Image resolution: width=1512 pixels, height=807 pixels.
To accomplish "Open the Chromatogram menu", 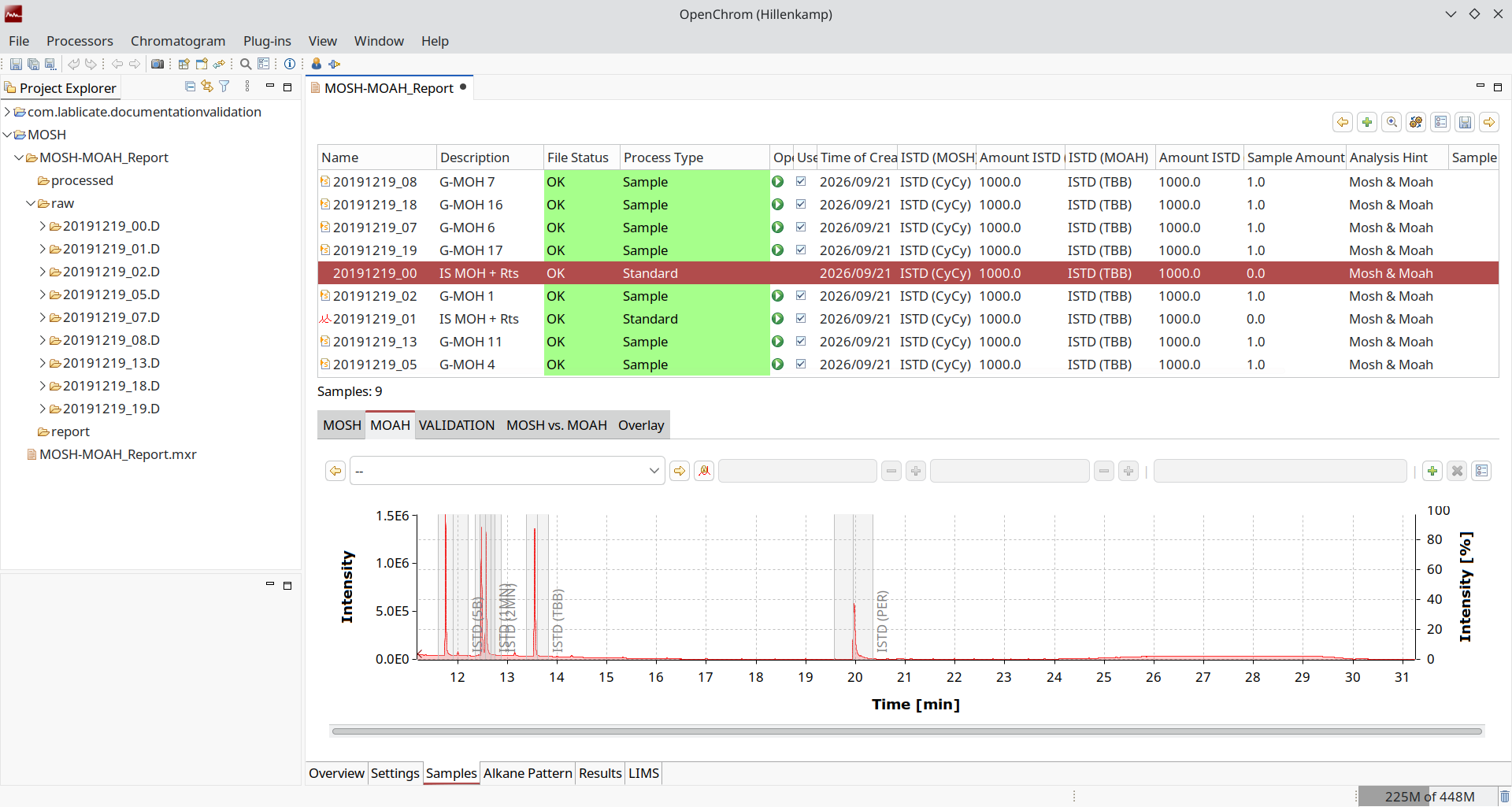I will 178,41.
